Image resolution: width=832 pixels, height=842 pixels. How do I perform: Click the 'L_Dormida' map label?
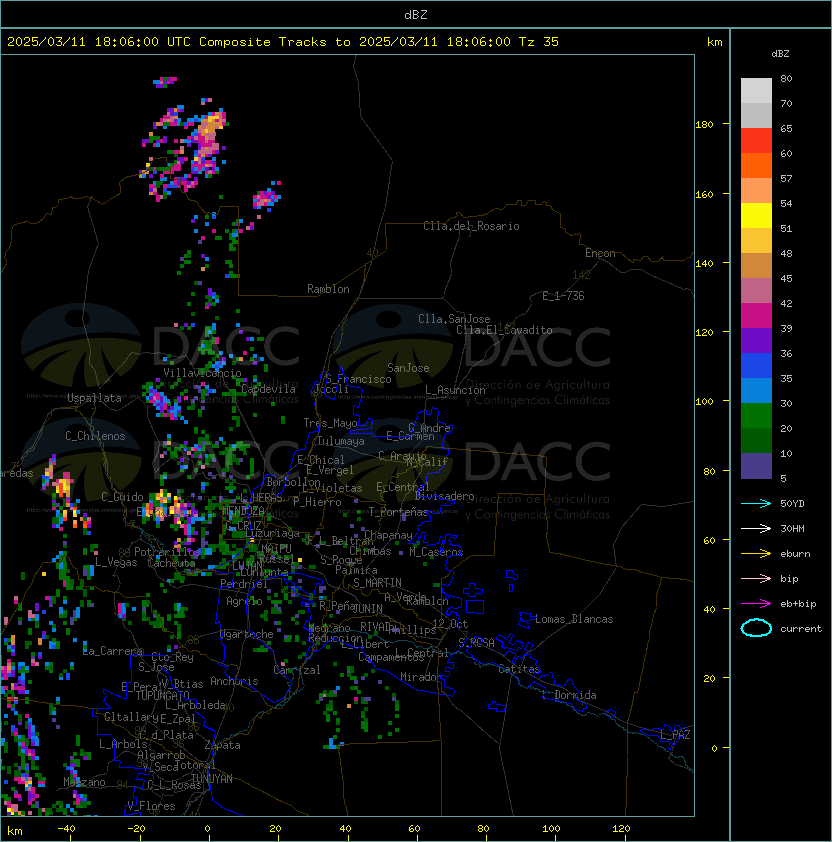point(569,695)
